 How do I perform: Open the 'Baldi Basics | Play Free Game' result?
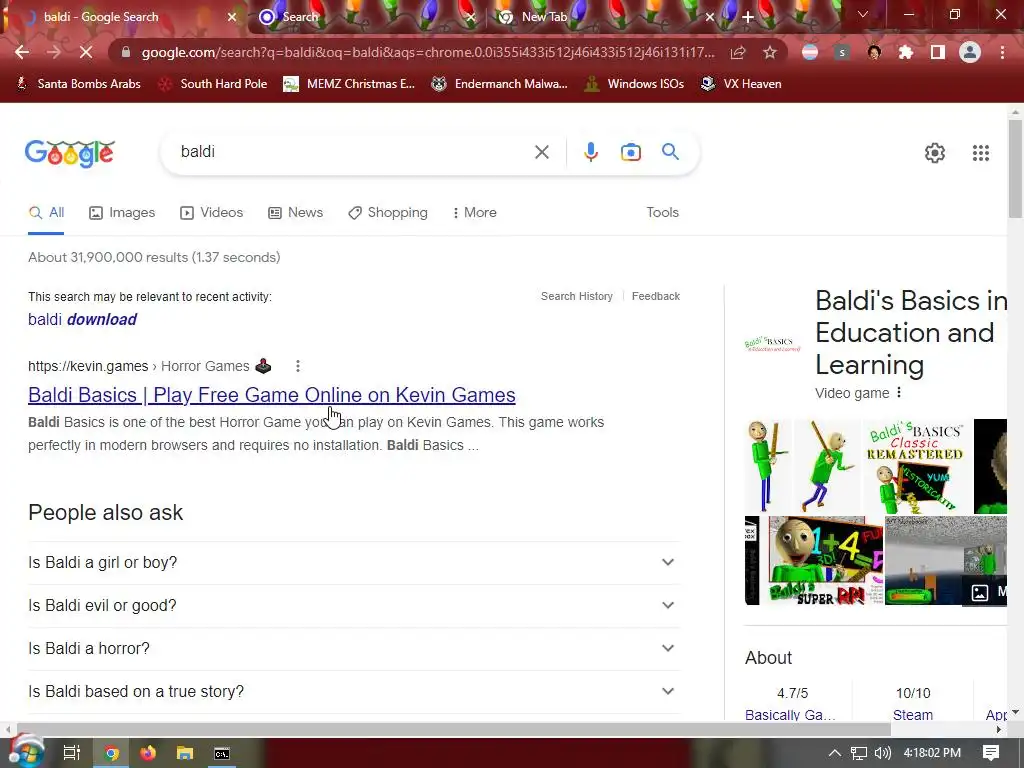[272, 395]
